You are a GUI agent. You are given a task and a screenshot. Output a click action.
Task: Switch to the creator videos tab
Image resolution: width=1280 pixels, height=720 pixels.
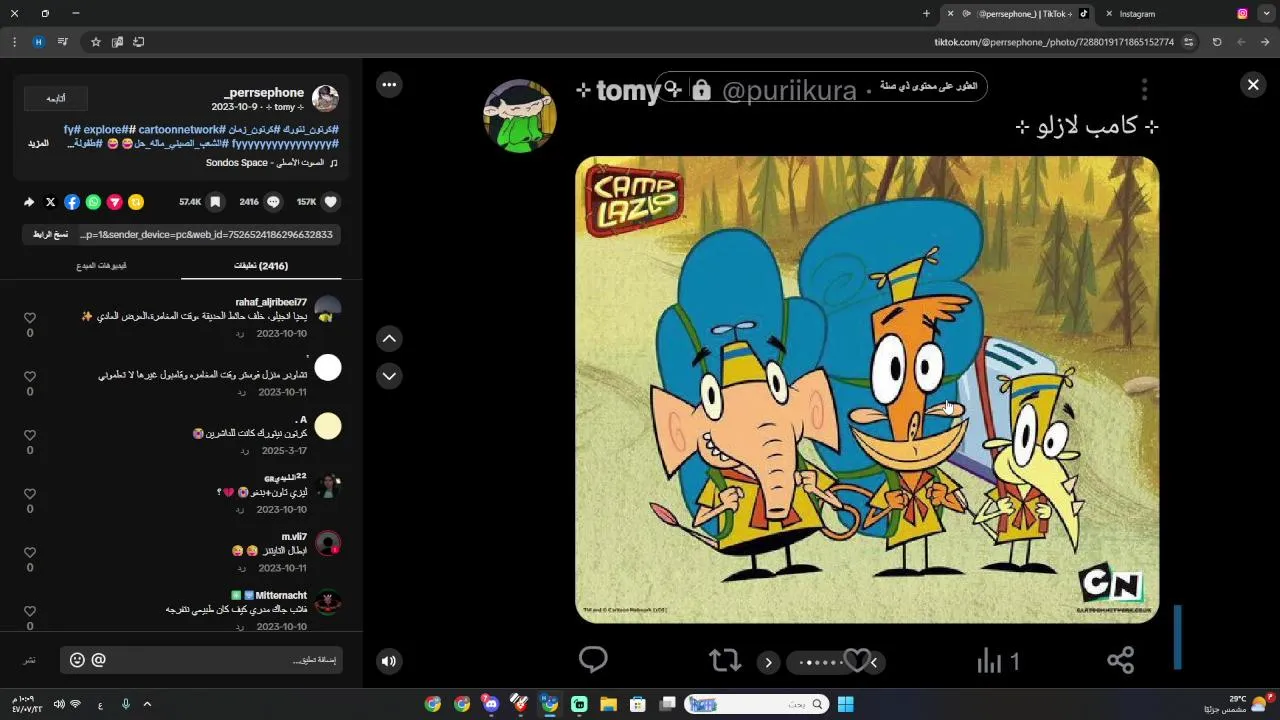tap(101, 266)
